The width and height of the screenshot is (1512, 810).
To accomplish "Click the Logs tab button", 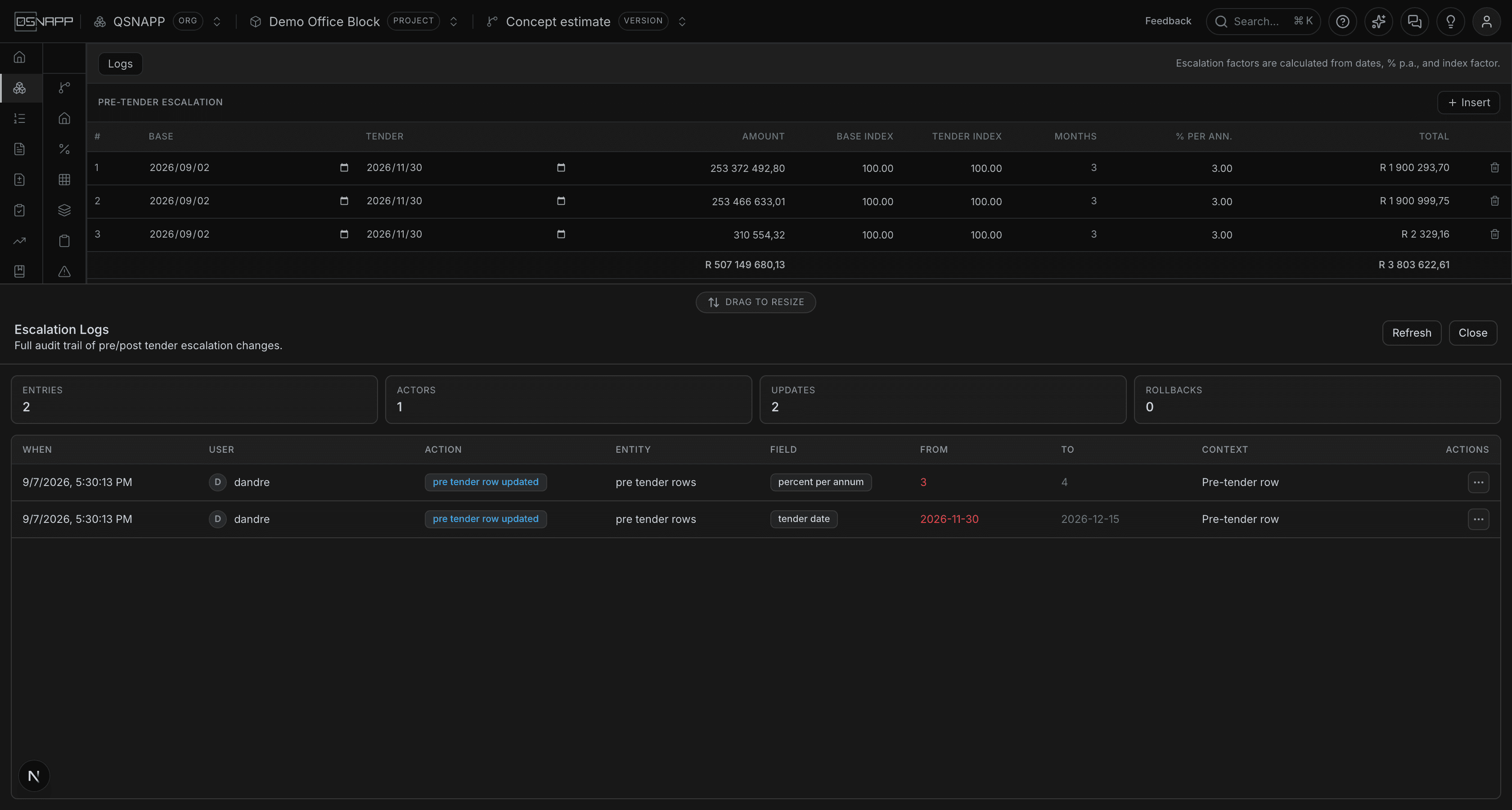I will tap(120, 64).
